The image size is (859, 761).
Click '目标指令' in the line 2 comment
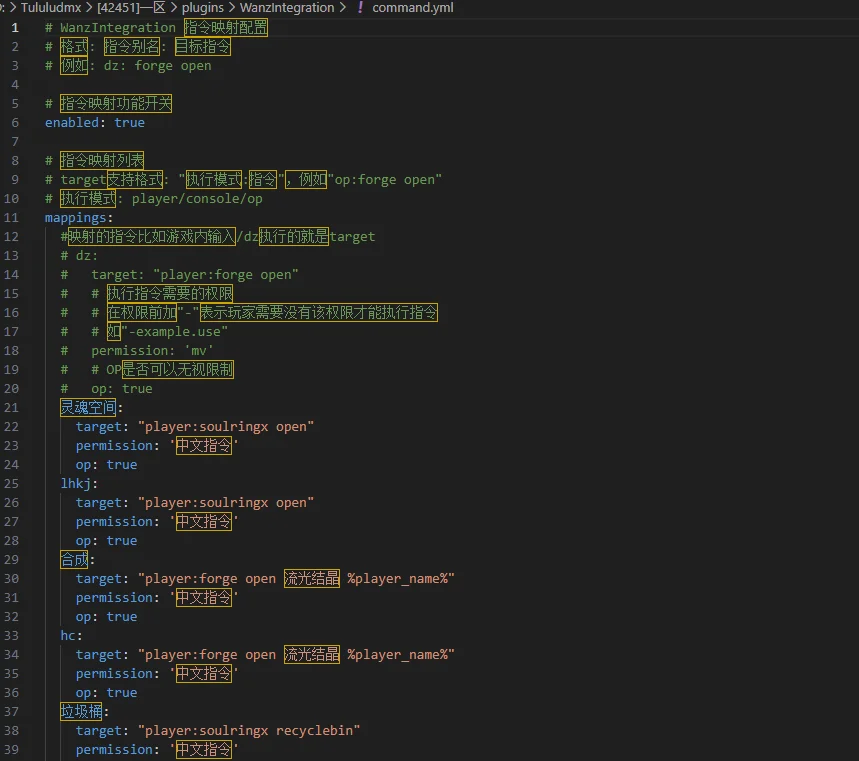[203, 47]
